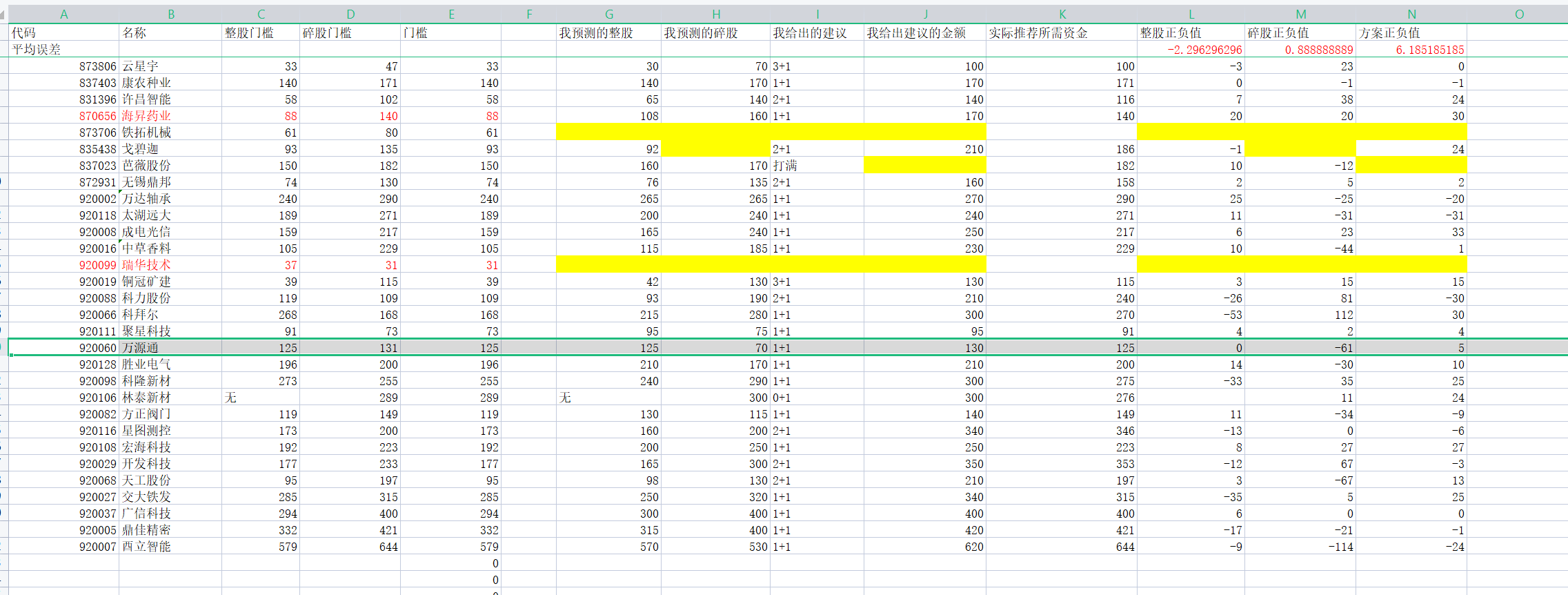Click the 平均误差 cell

coord(63,49)
